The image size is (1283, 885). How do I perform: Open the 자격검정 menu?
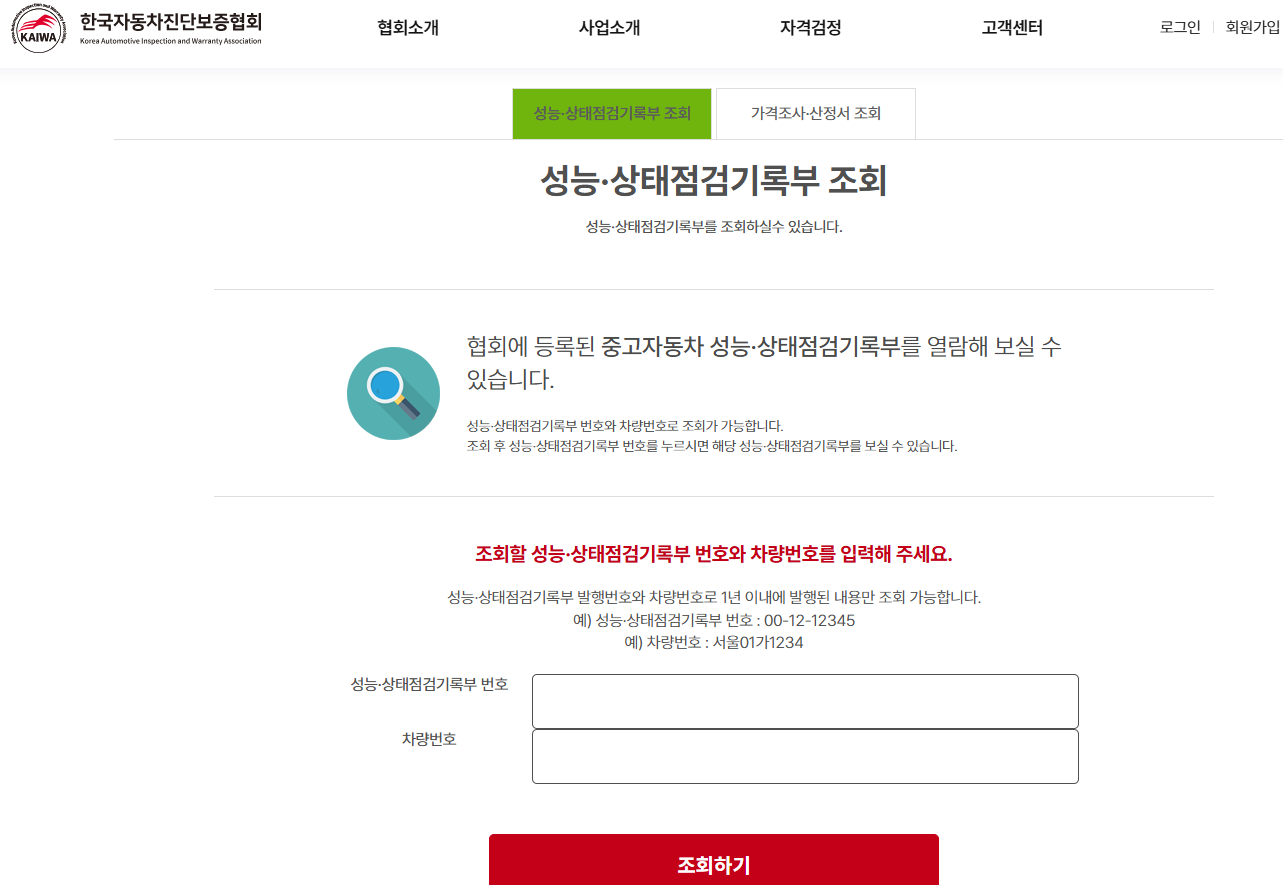click(810, 28)
